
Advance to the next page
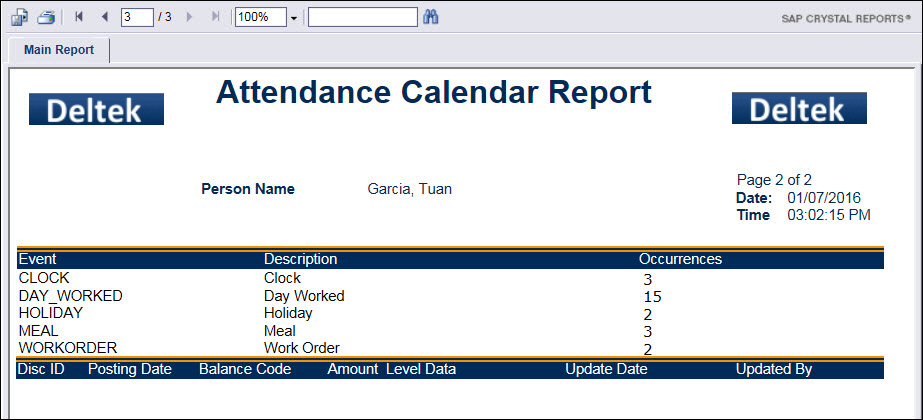(x=190, y=17)
